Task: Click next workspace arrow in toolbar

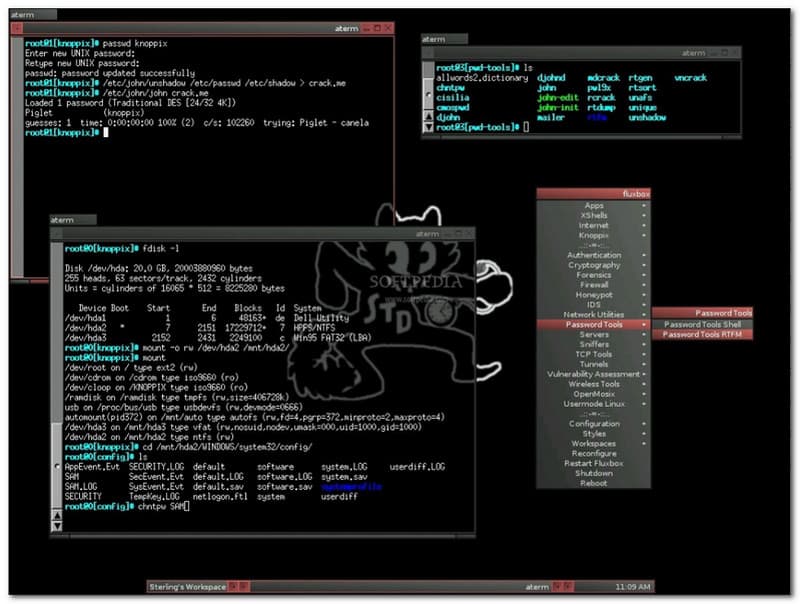Action: coord(244,585)
